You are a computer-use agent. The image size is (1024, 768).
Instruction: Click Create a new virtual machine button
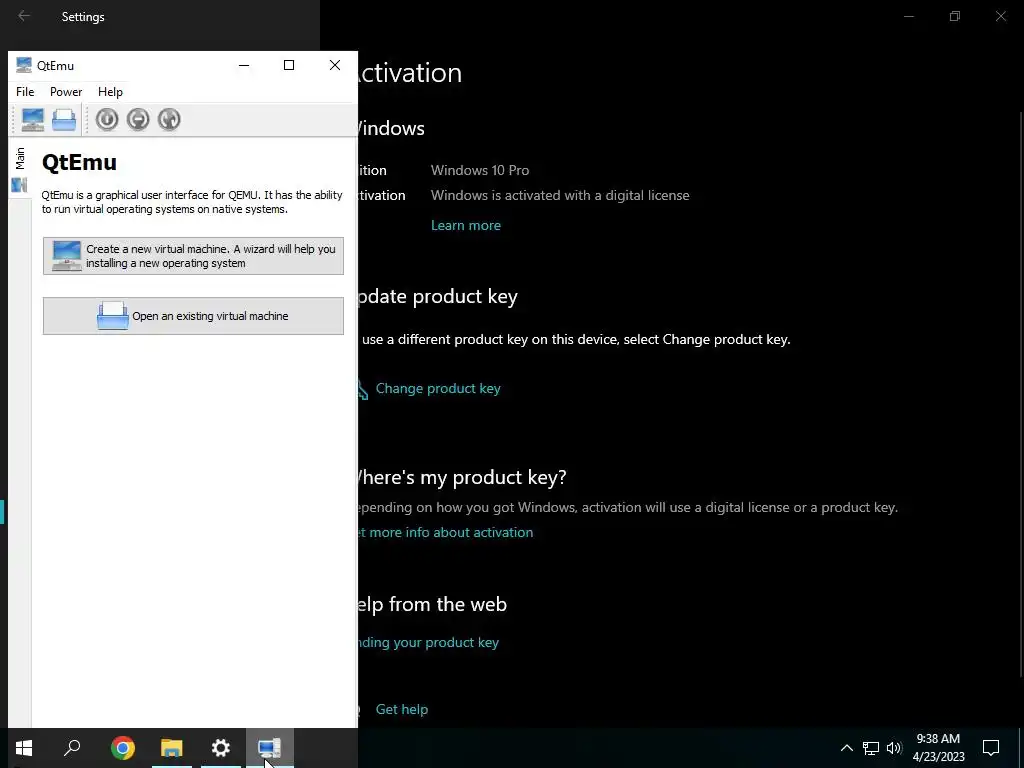click(x=193, y=256)
